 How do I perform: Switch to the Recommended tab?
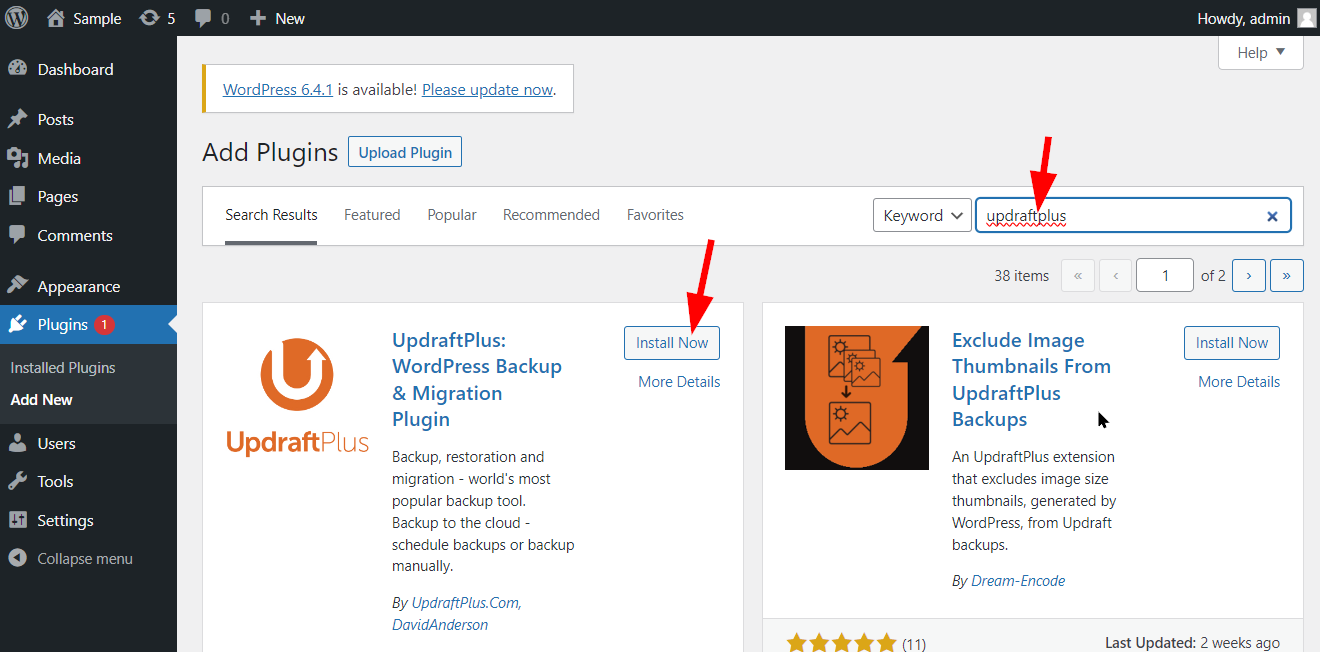pyautogui.click(x=551, y=215)
